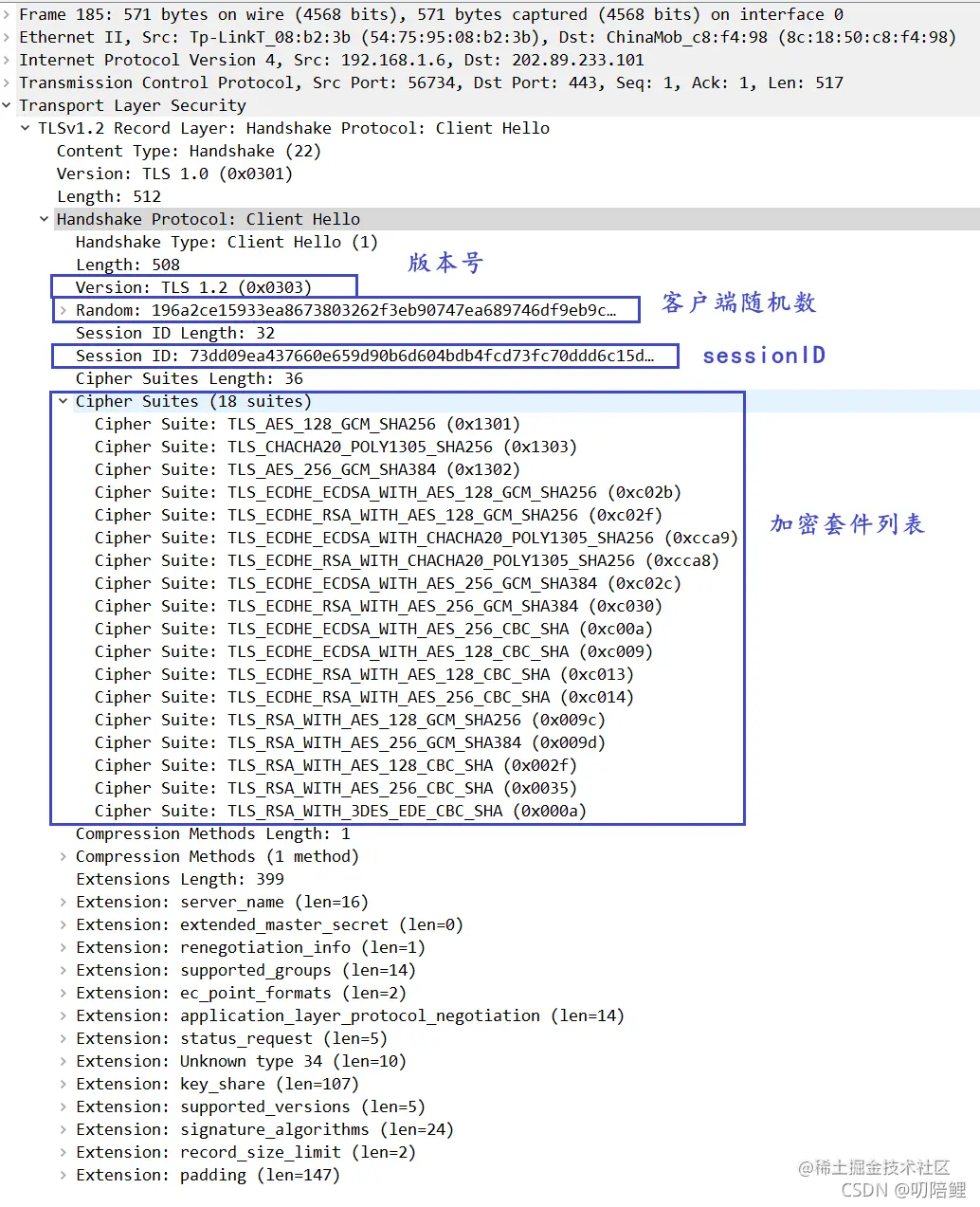Select Session ID Length: 32 row

coord(175,333)
